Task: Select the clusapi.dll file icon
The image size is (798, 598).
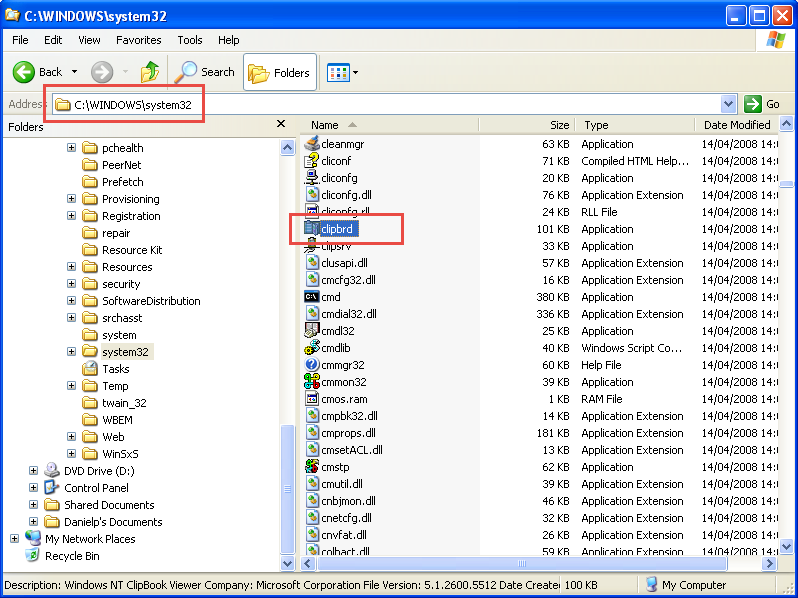Action: 311,263
